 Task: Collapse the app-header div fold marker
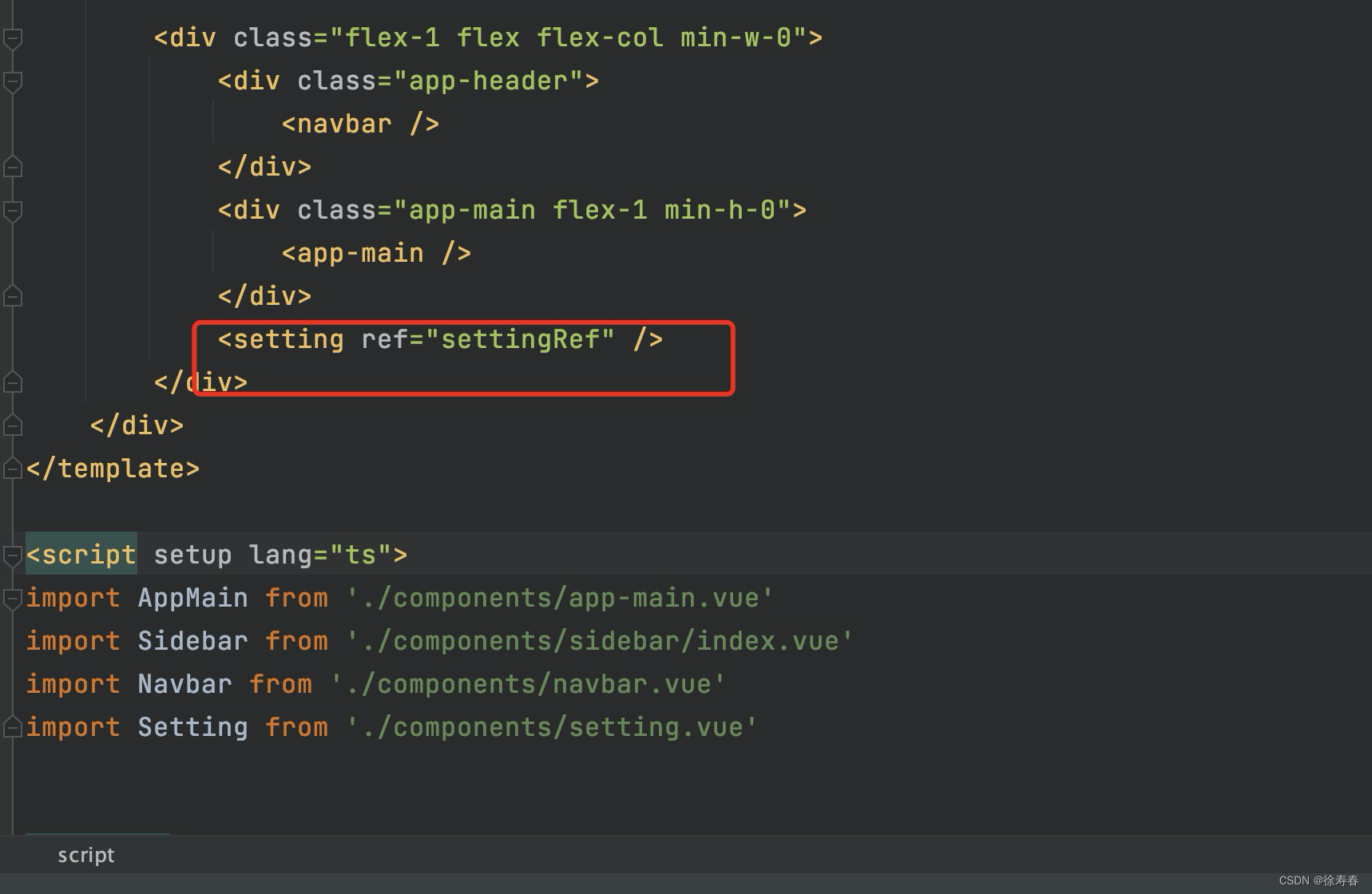point(12,81)
